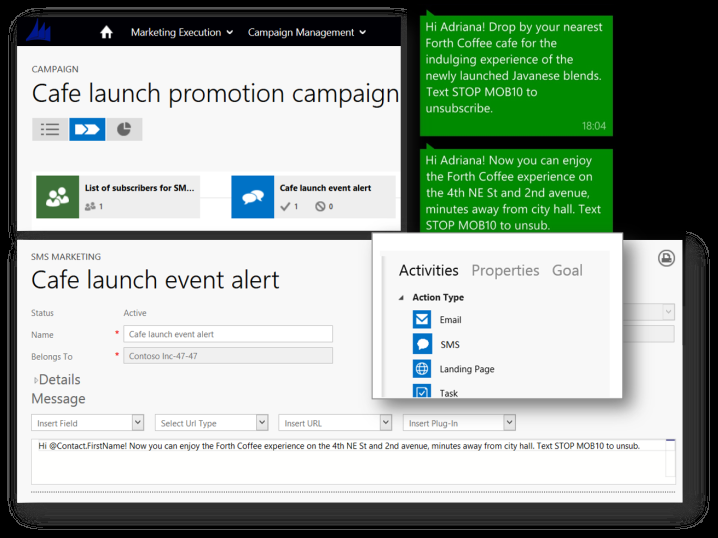
Task: Open the Insert URL dropdown
Action: (335, 423)
